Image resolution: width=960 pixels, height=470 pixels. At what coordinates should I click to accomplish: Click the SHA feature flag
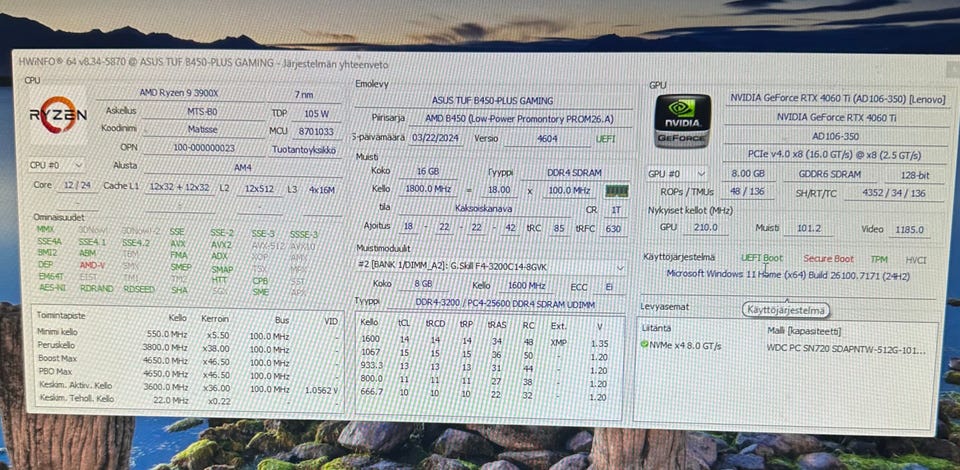[x=179, y=290]
